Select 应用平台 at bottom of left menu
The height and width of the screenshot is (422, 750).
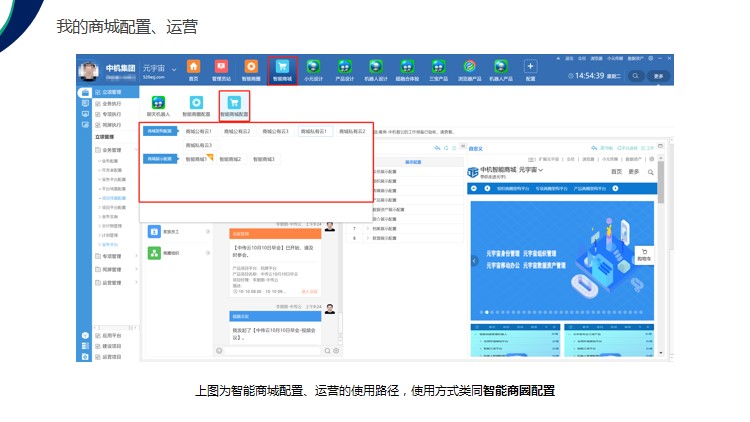point(111,335)
